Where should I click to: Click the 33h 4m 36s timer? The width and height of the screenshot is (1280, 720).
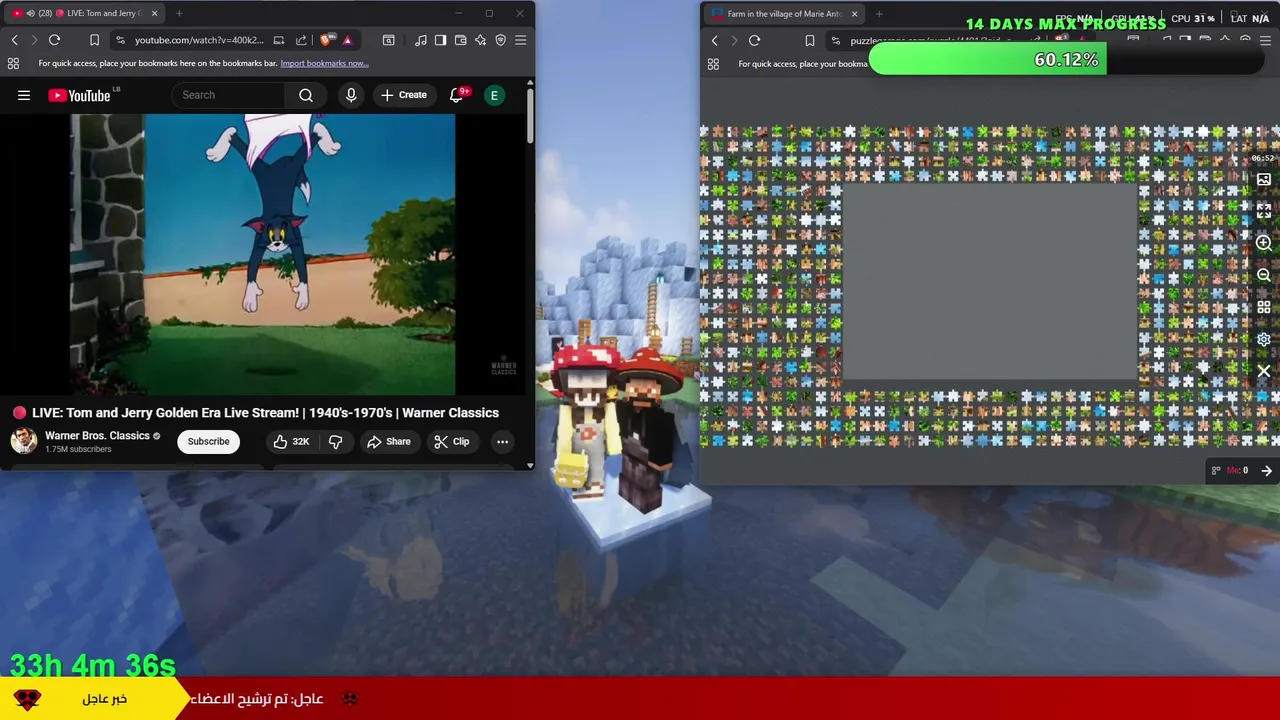[x=93, y=665]
